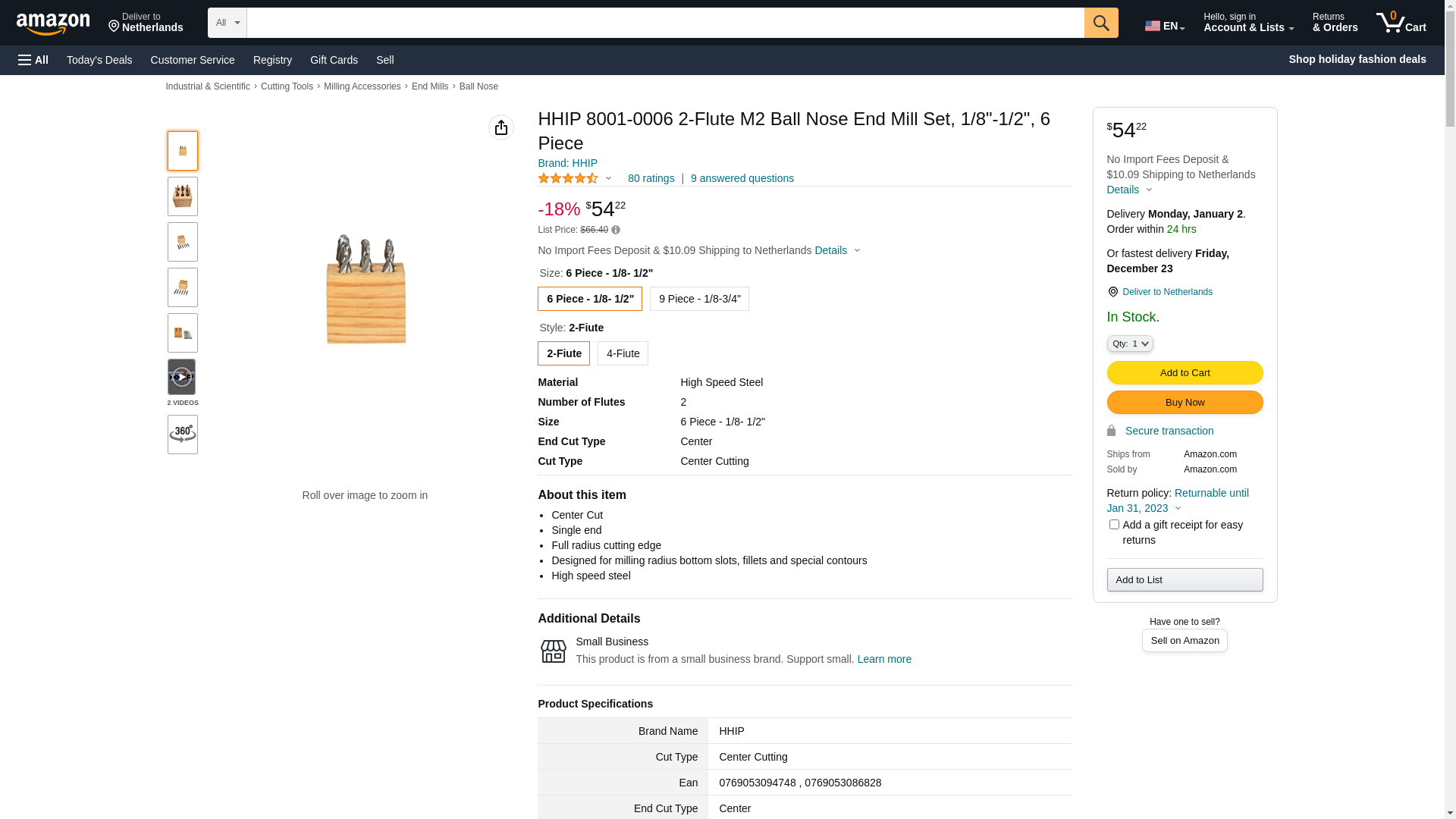The image size is (1456, 819).
Task: Open the shopping cart icon
Action: point(1401,23)
